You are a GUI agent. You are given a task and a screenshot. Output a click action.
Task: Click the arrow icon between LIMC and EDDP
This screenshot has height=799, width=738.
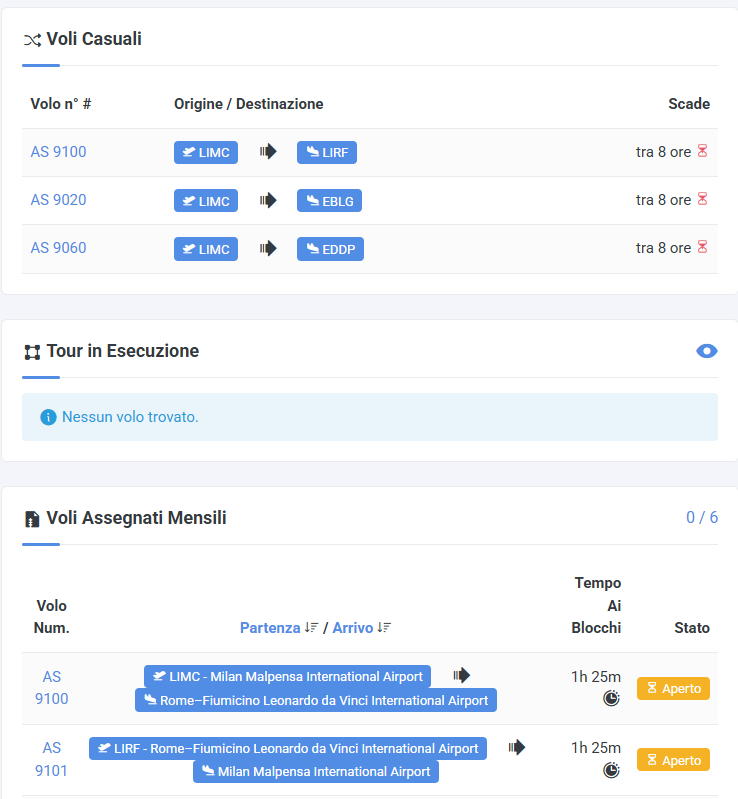pos(268,248)
